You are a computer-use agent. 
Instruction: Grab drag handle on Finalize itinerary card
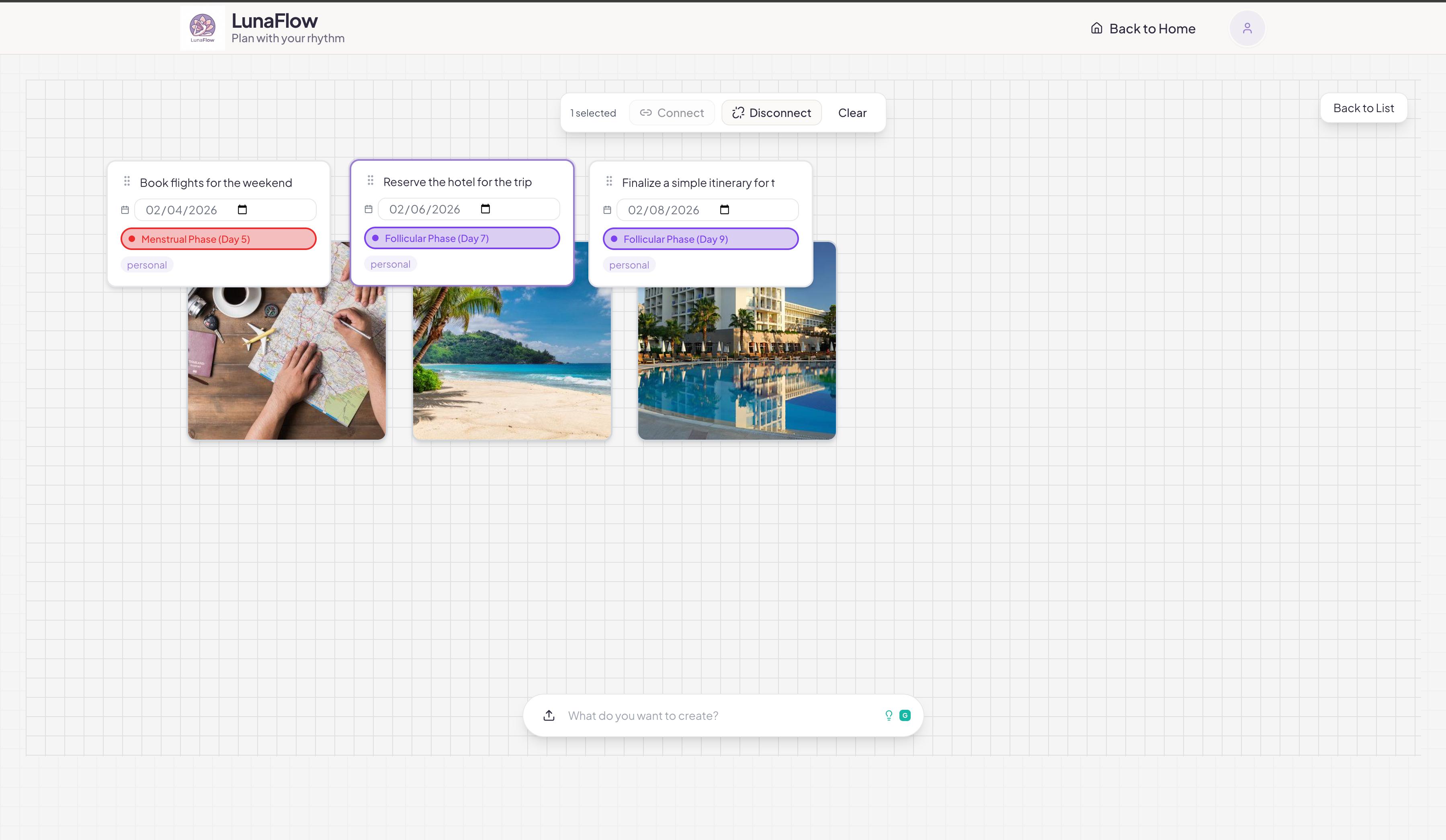tap(609, 181)
